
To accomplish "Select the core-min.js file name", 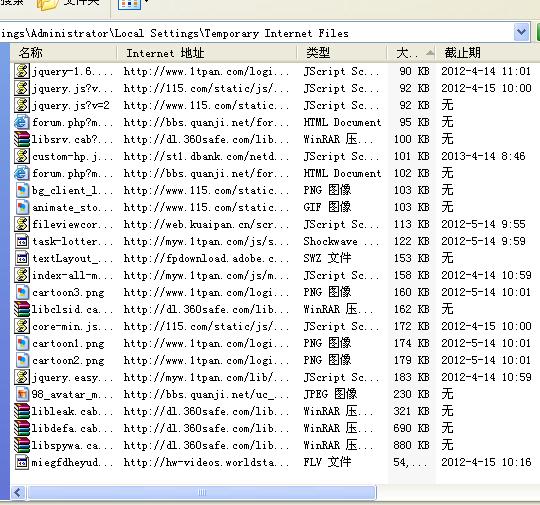I will (x=72, y=326).
